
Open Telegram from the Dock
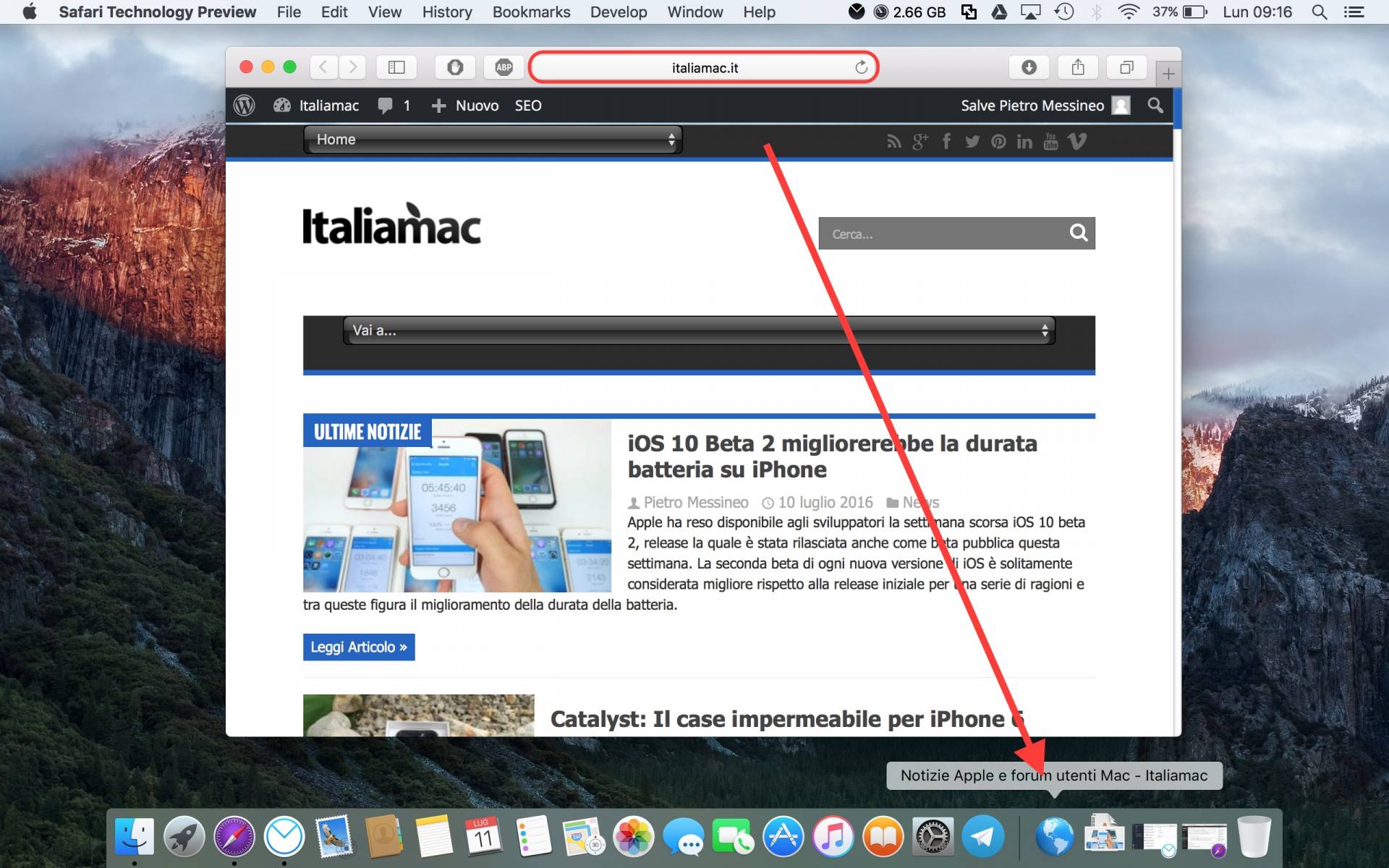(982, 838)
